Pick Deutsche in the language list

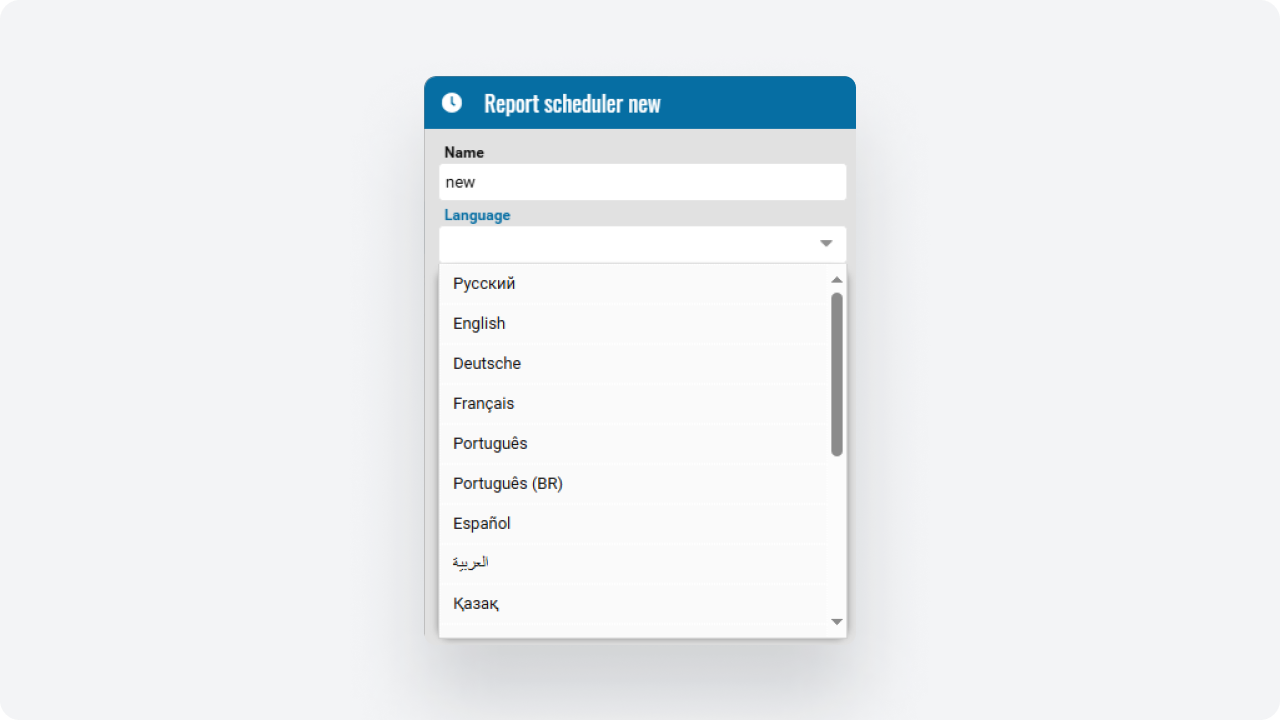pos(487,364)
